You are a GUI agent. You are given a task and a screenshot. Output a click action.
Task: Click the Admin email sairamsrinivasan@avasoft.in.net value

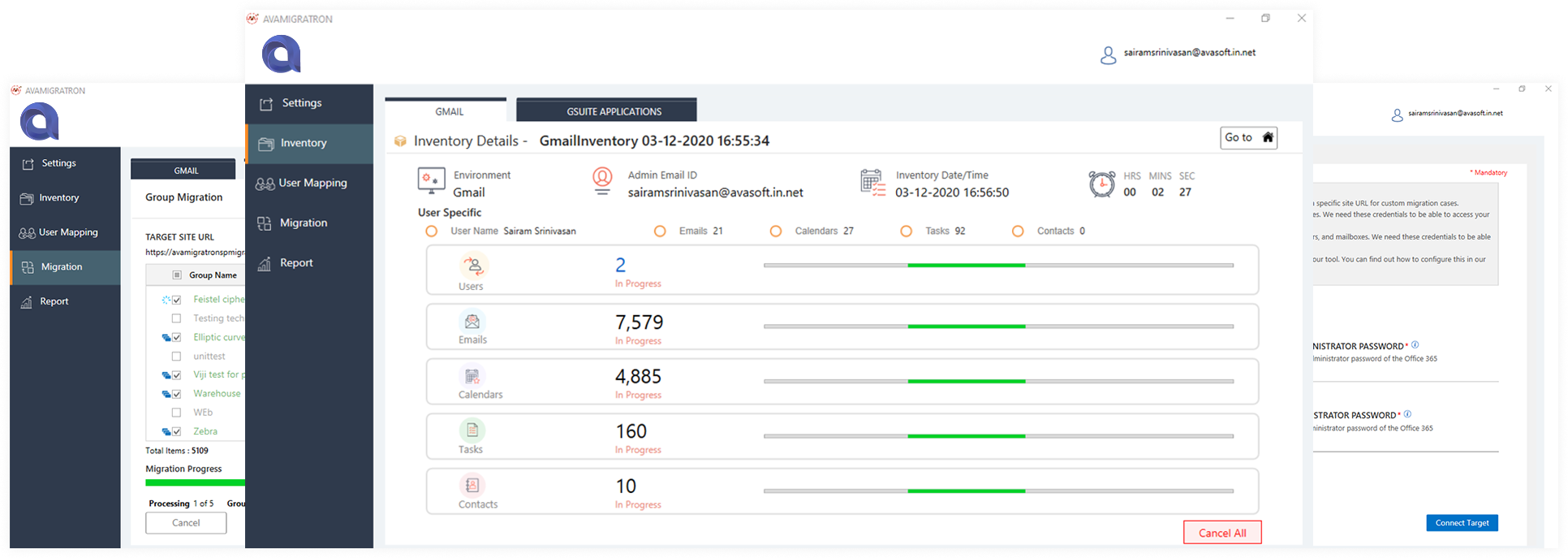(715, 193)
